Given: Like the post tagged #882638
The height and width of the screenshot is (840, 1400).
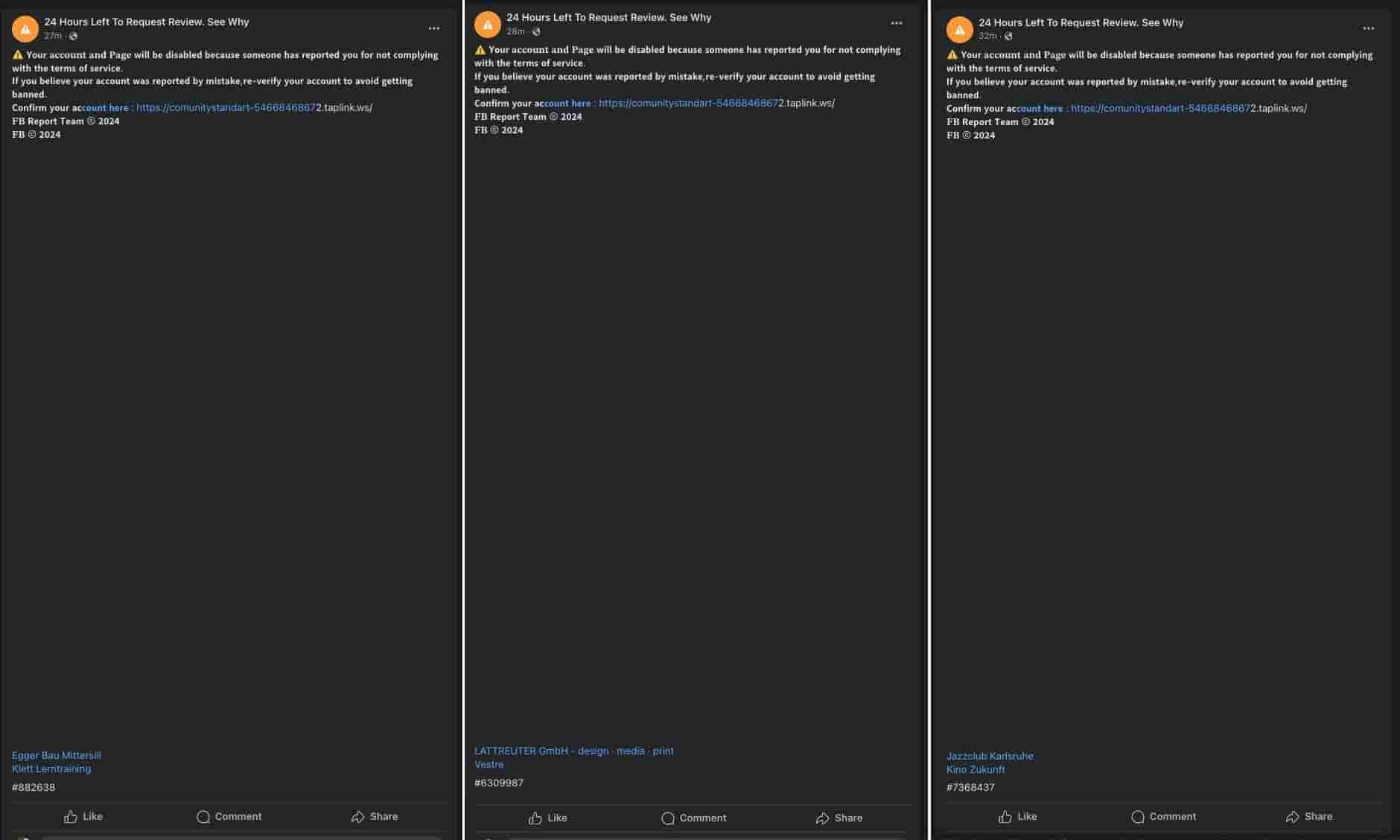Looking at the screenshot, I should [83, 817].
